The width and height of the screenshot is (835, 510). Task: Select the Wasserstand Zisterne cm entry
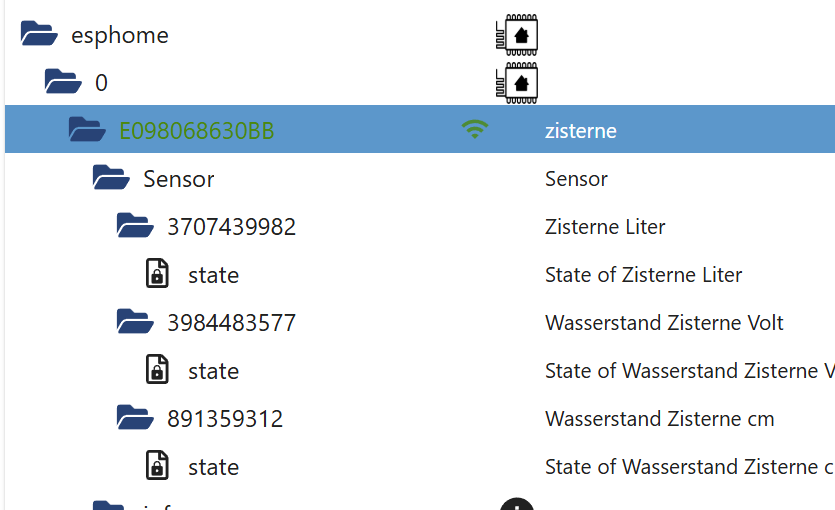659,418
